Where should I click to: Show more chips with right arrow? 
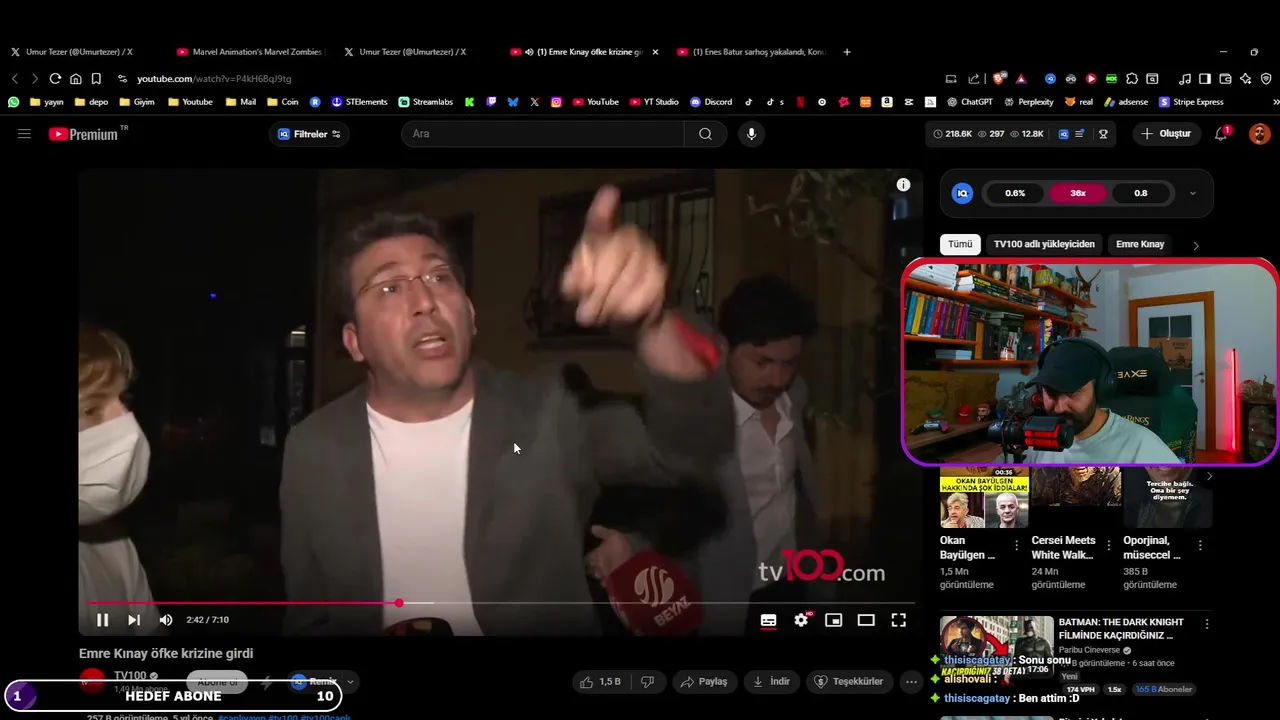tap(1195, 245)
